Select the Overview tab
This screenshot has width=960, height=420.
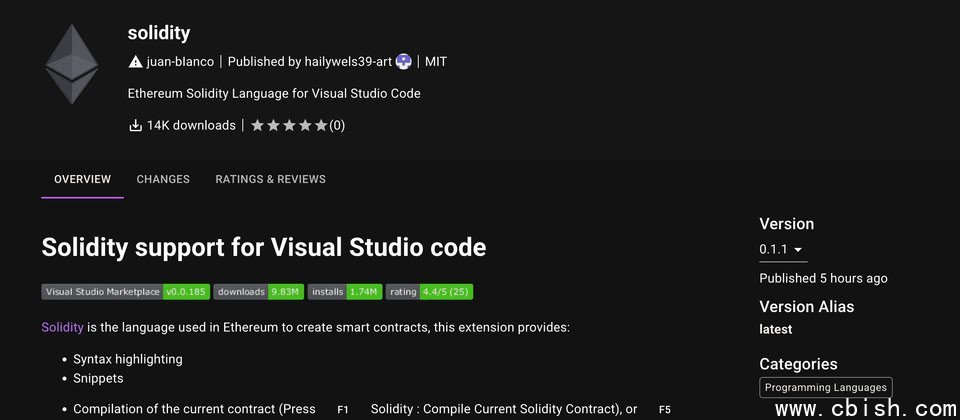(82, 180)
